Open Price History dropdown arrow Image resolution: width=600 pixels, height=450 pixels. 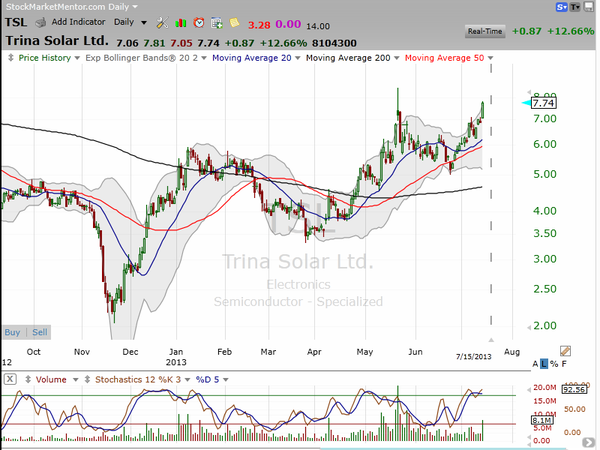pyautogui.click(x=77, y=58)
